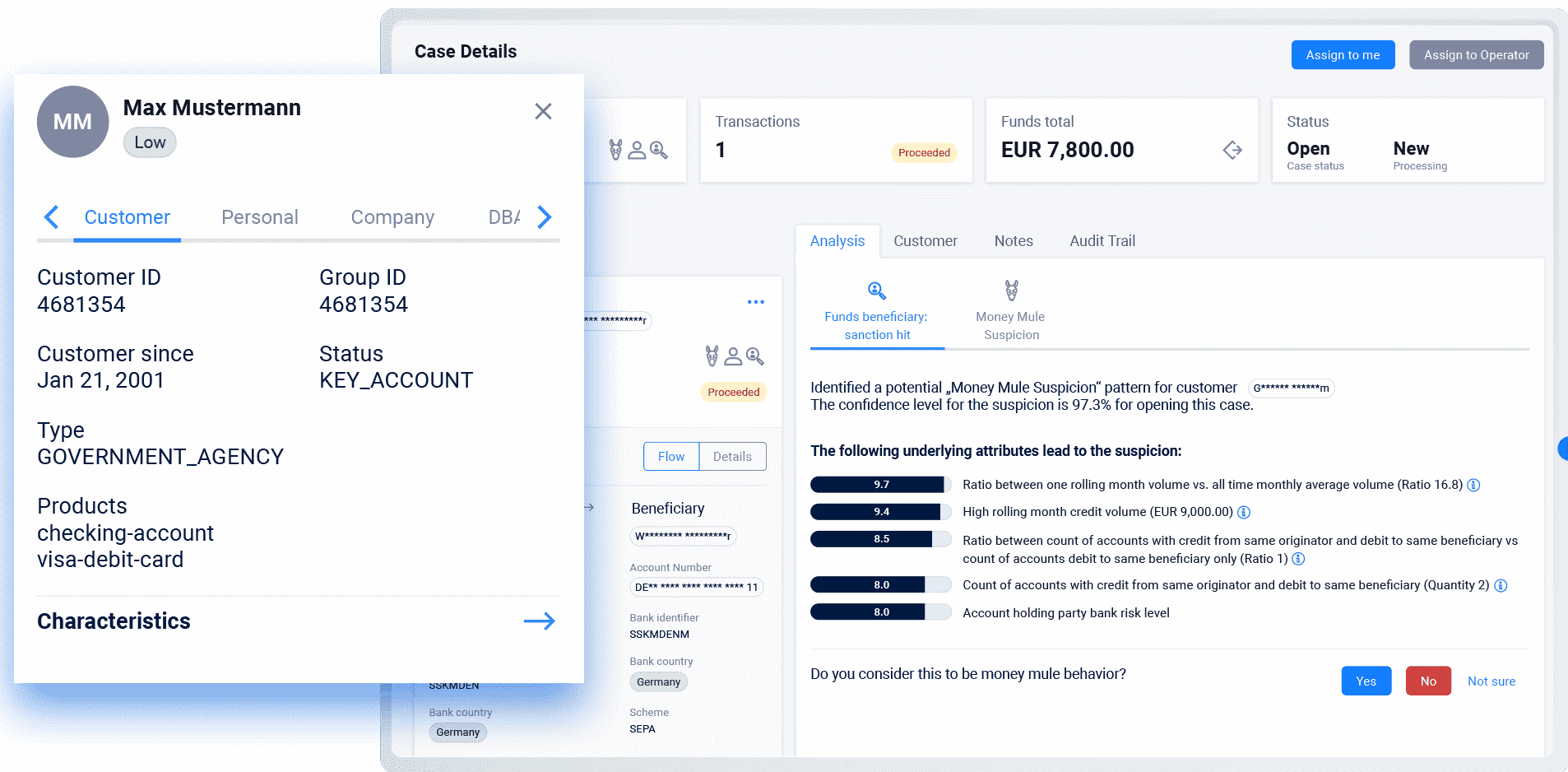
Task: Click the GOVERNMENT_AGENCY type value
Action: point(160,457)
